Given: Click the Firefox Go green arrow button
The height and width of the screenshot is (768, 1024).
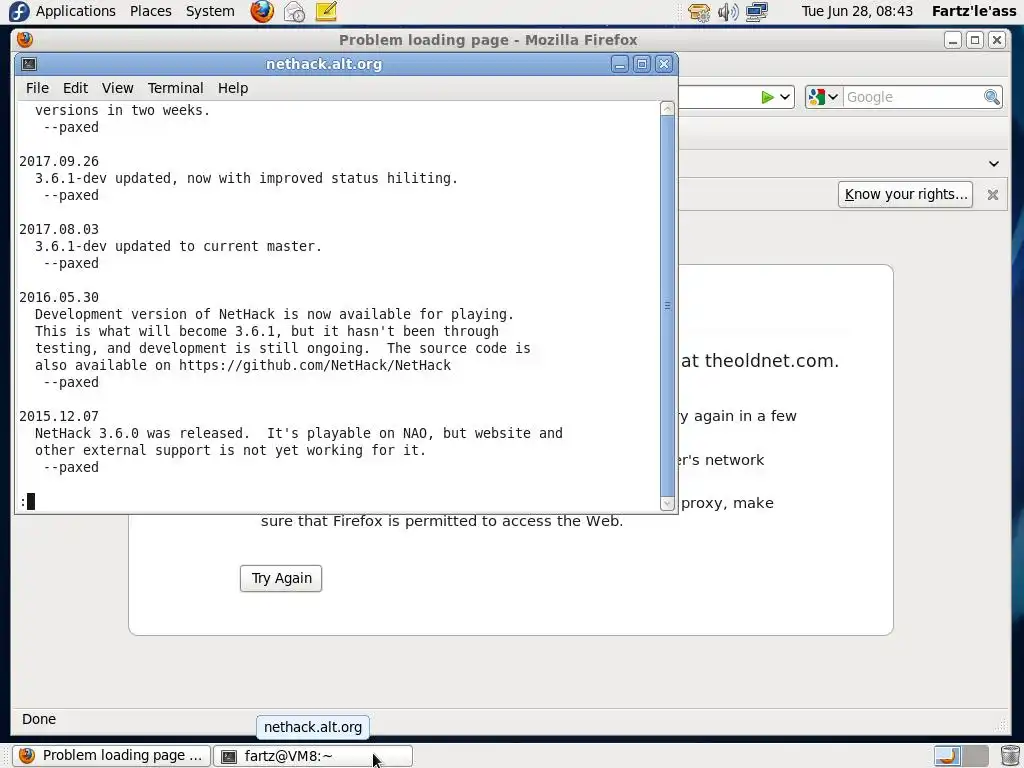Looking at the screenshot, I should tap(767, 97).
